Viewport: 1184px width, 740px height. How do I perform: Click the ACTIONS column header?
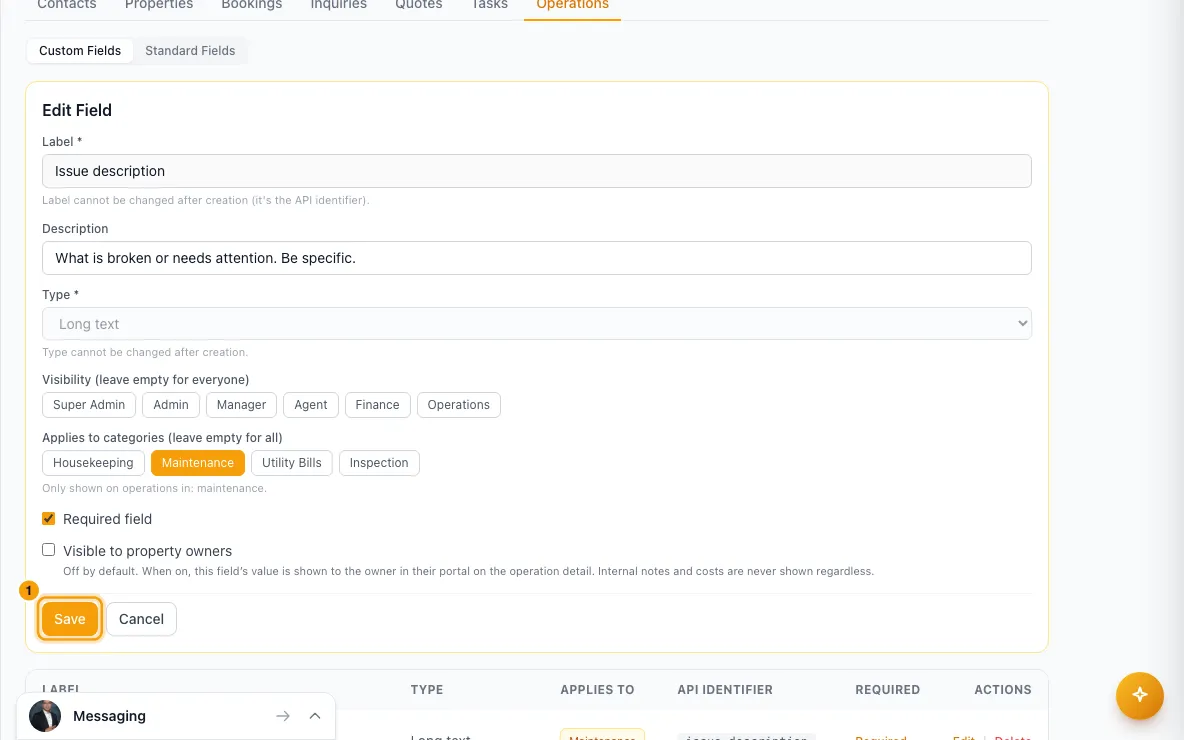point(1003,689)
